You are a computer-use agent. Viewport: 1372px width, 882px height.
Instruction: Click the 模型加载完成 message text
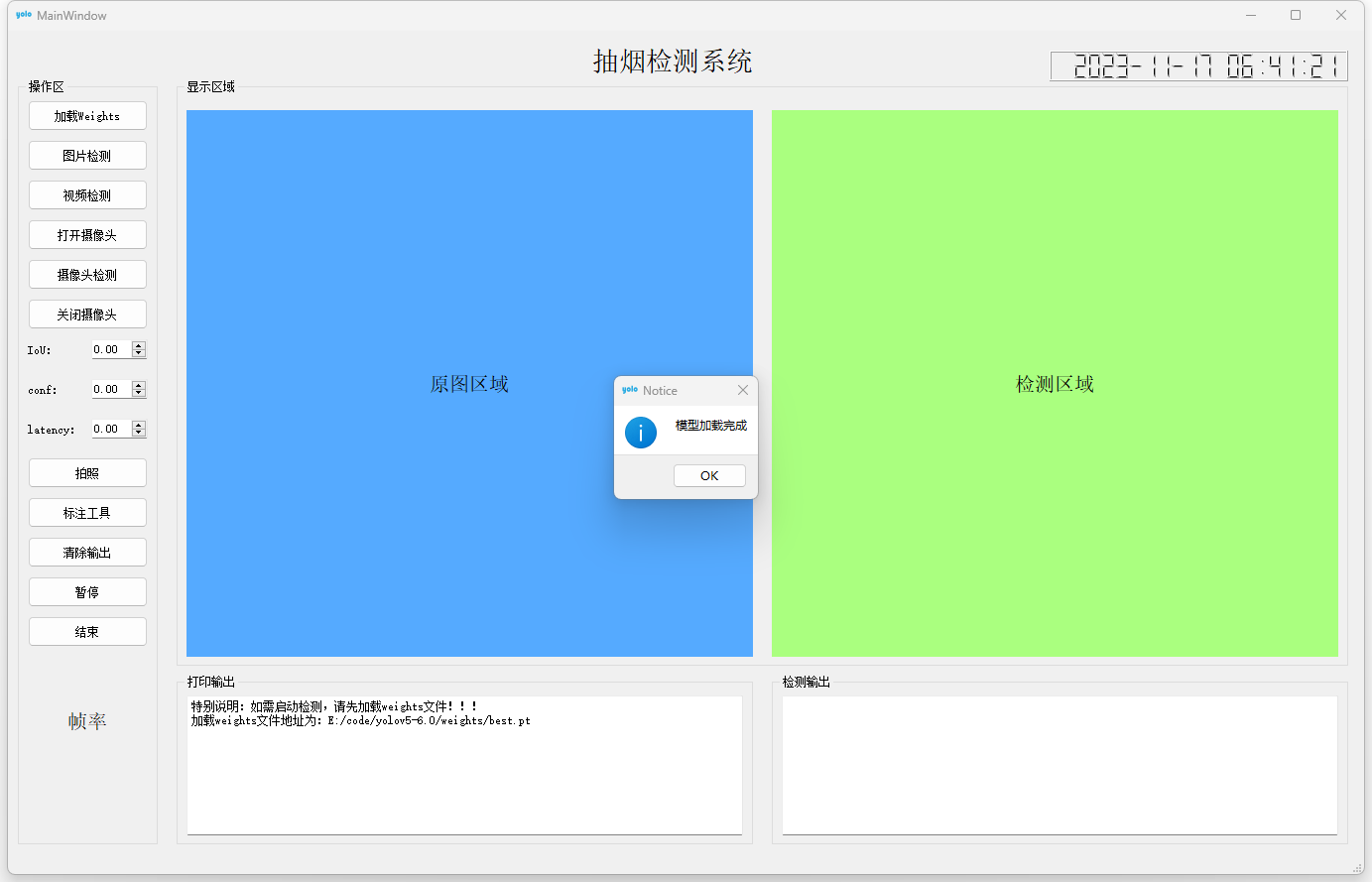coord(711,426)
